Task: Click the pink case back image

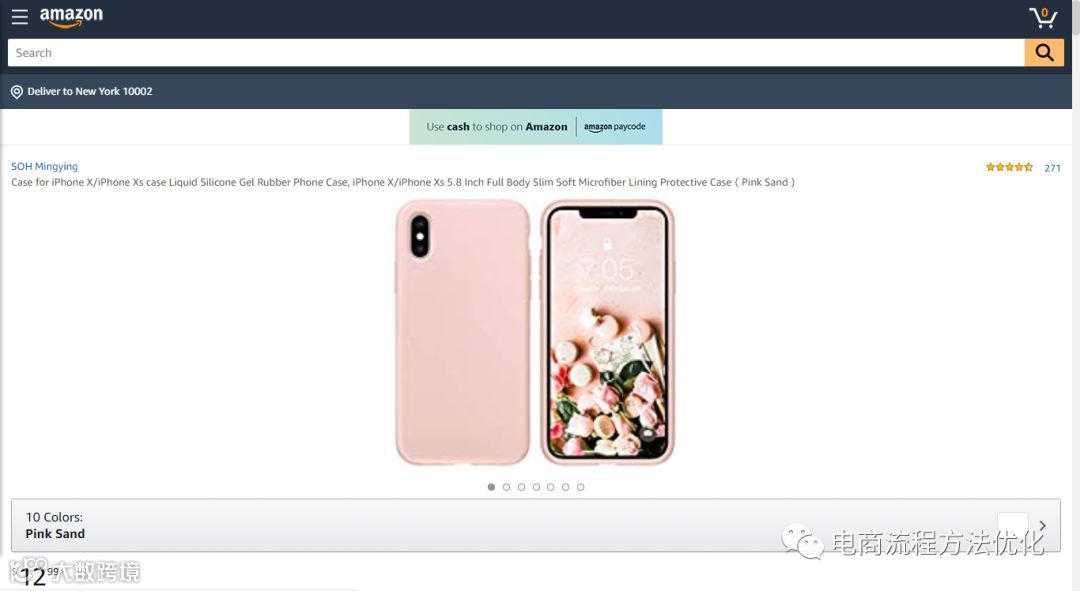Action: click(x=463, y=332)
